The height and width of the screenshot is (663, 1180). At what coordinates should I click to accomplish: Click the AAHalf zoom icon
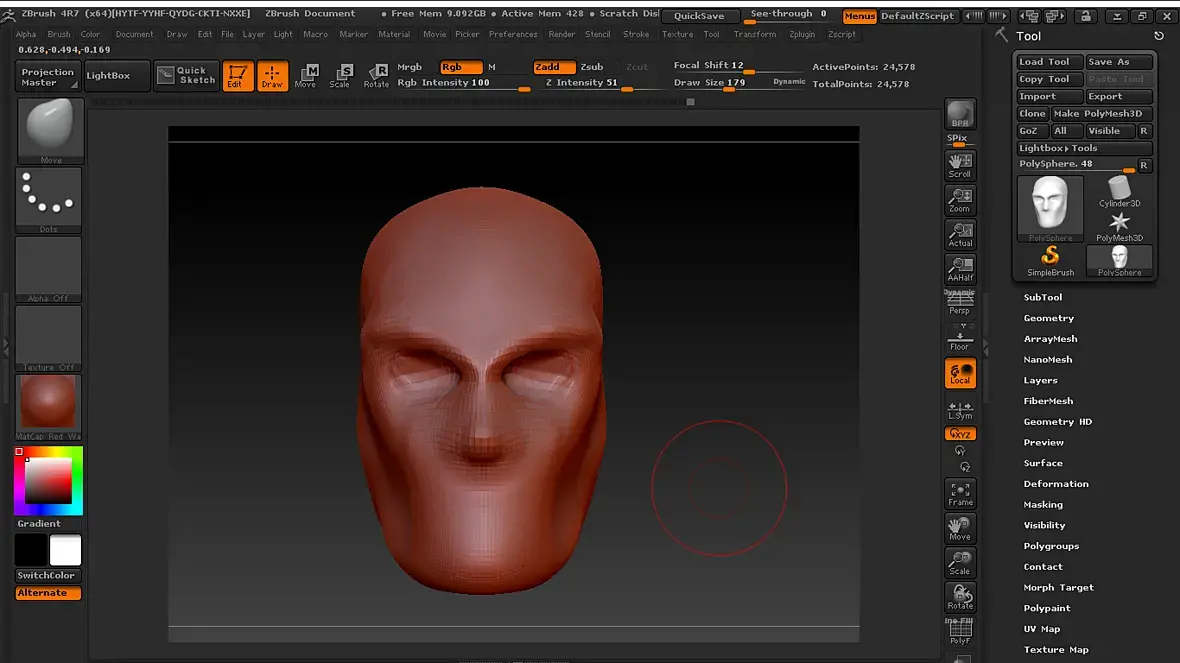pos(960,268)
